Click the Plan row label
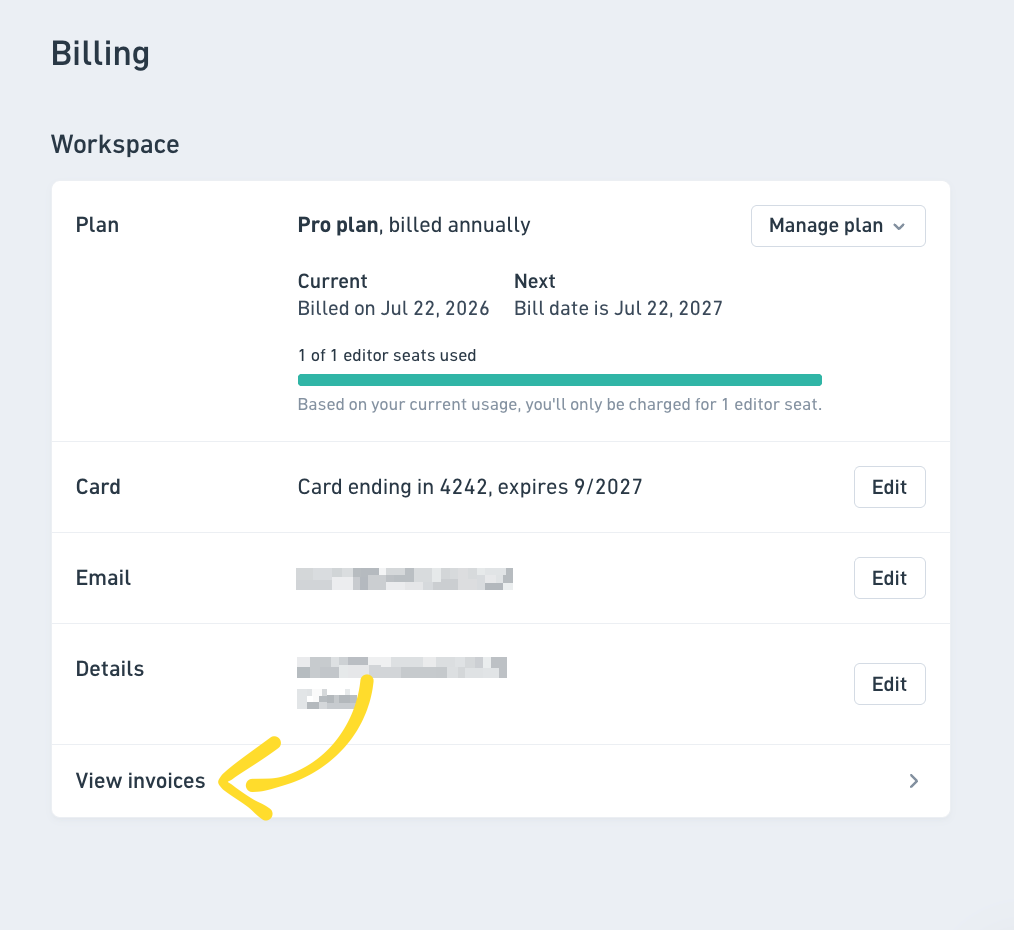This screenshot has width=1014, height=930. 97,225
